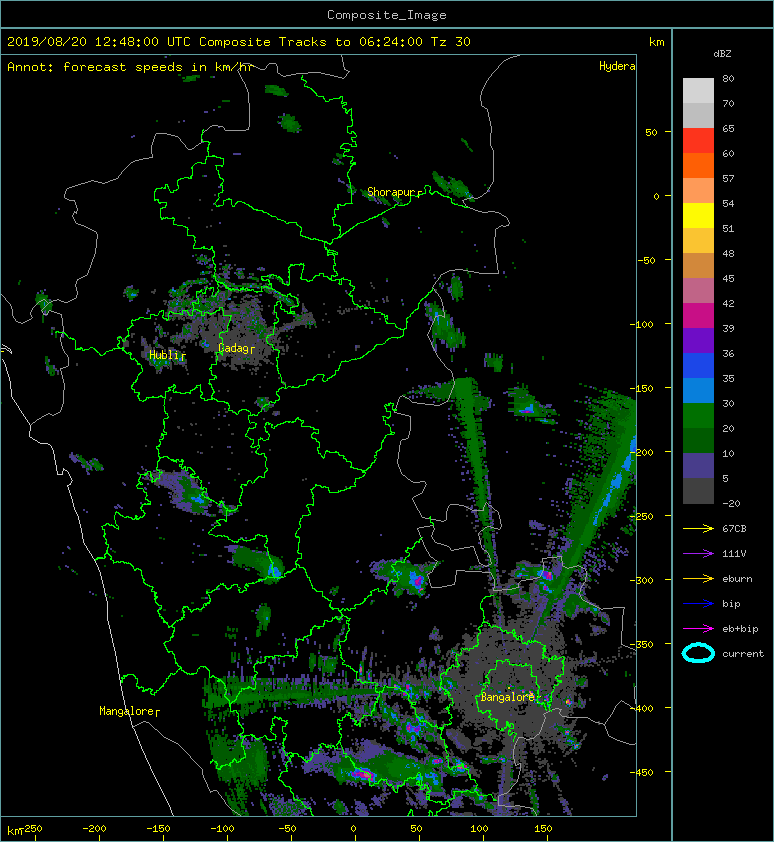This screenshot has width=774, height=842.
Task: Pick the orange swatch between 60 and 57
Action: tap(698, 165)
